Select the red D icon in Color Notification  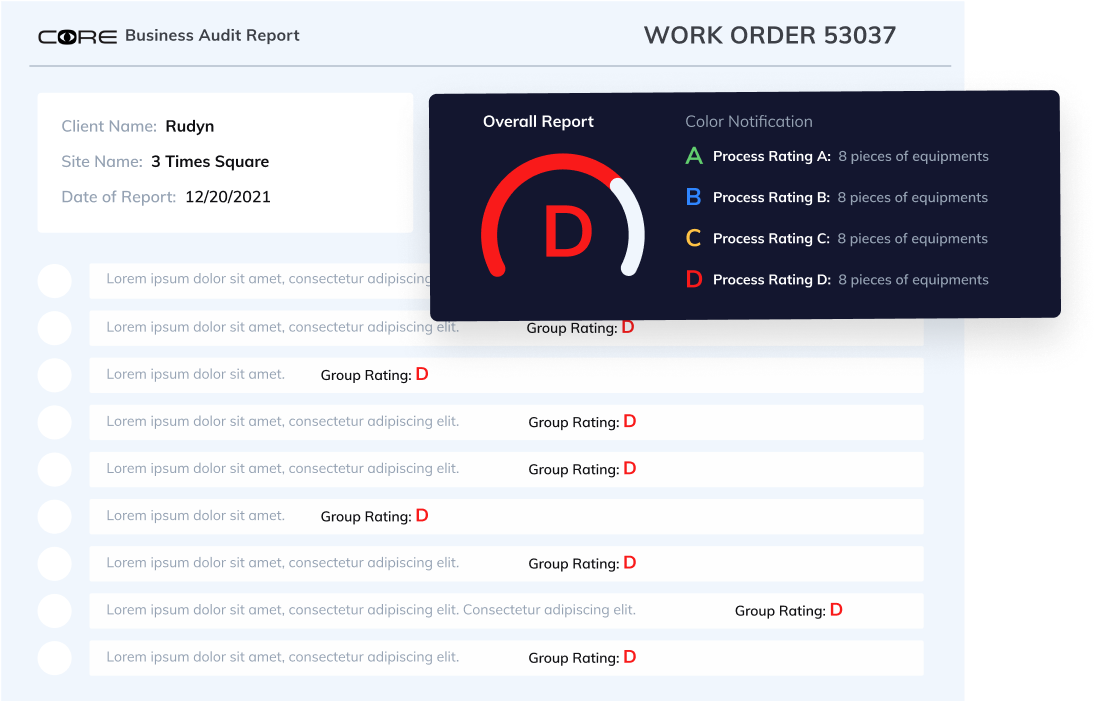[694, 280]
